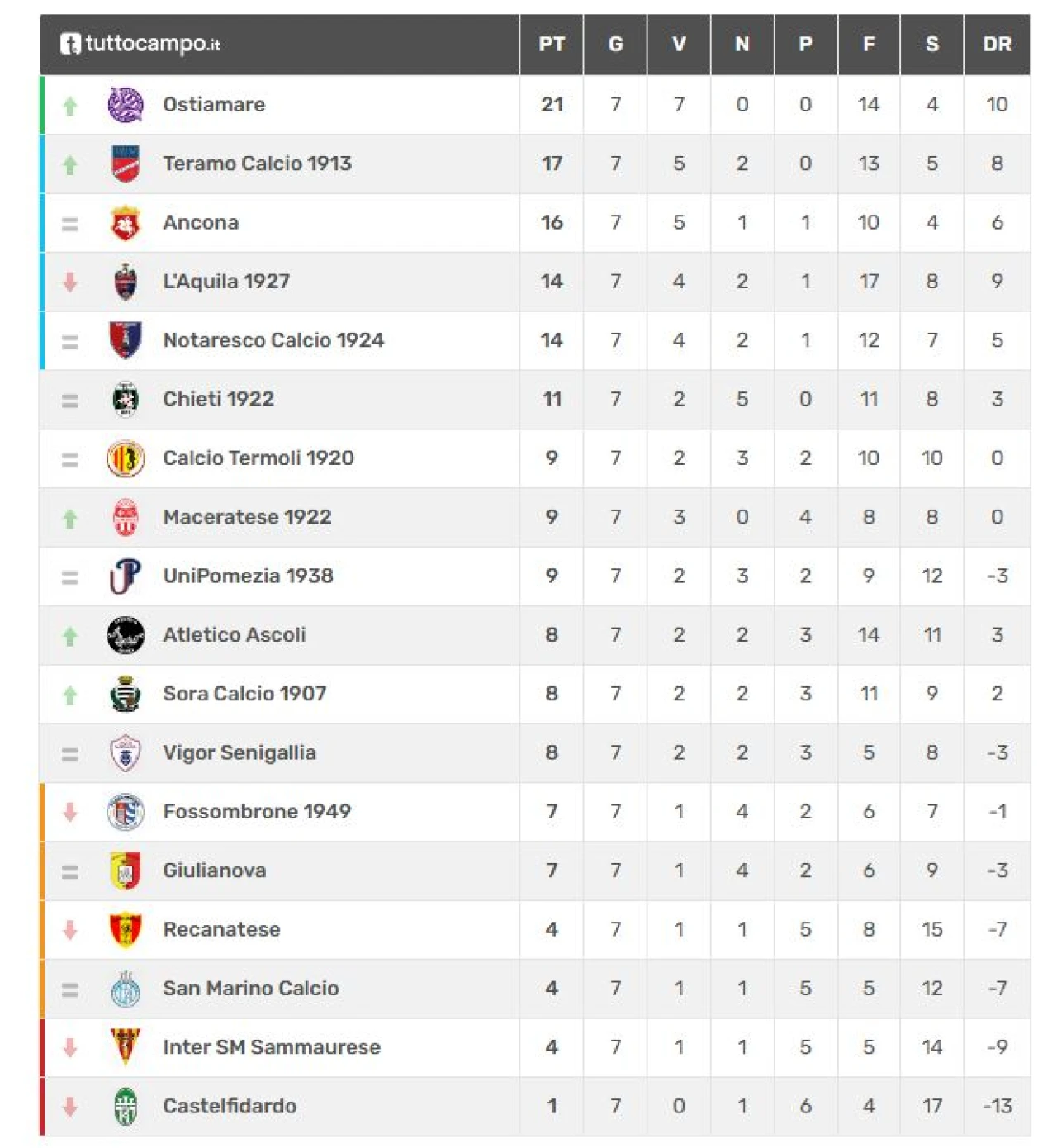1057x1148 pixels.
Task: Click the tuttocampo.it logo
Action: (140, 44)
